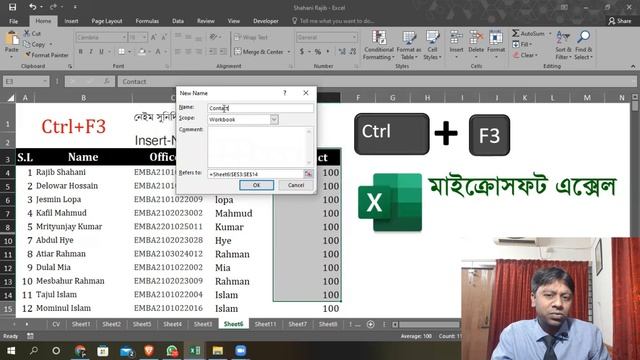This screenshot has height=360, width=640.
Task: Click the Paste clipboard icon
Action: 12,39
